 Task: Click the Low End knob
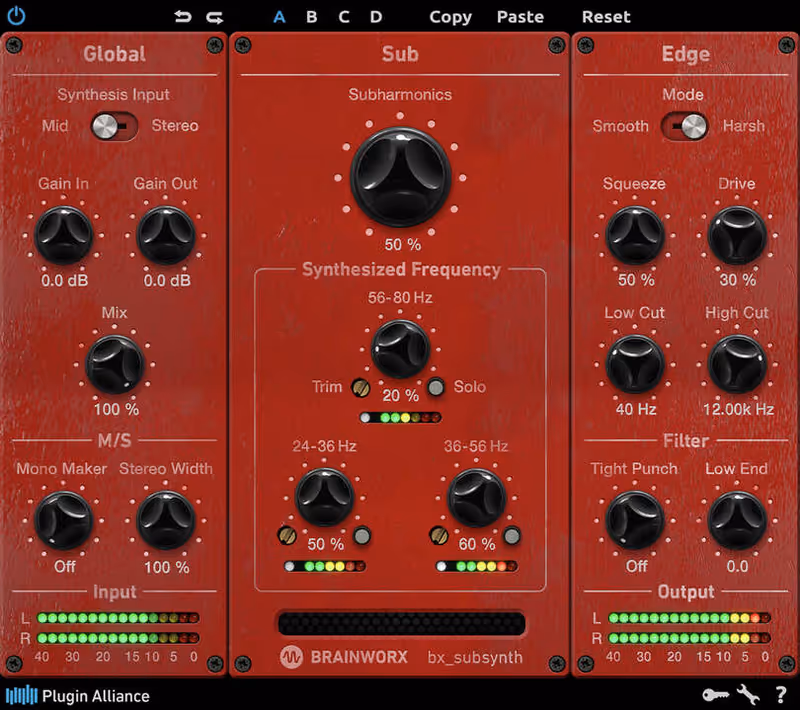pyautogui.click(x=737, y=520)
